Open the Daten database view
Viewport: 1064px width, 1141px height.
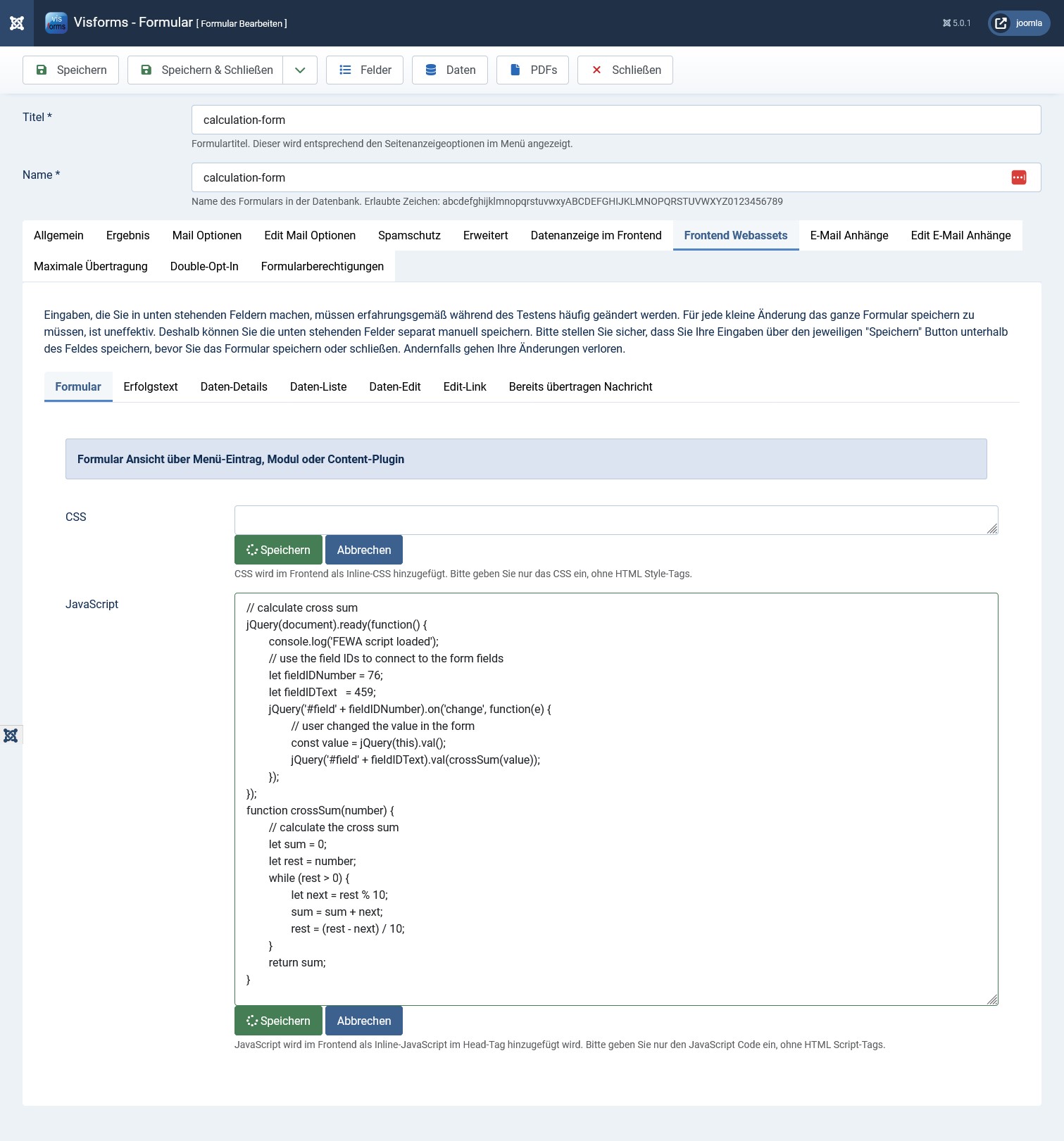pyautogui.click(x=449, y=70)
